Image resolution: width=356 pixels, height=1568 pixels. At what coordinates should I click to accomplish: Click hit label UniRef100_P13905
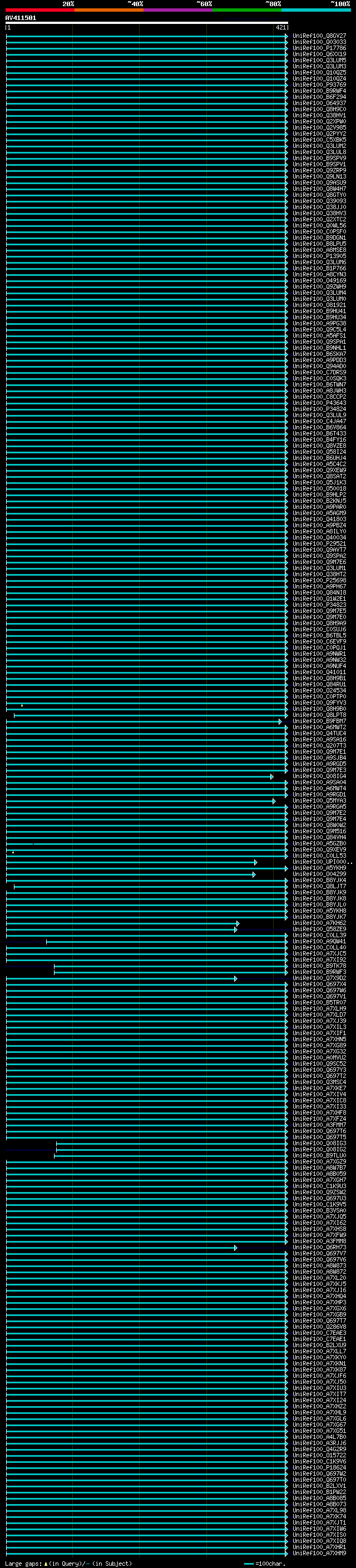[319, 256]
